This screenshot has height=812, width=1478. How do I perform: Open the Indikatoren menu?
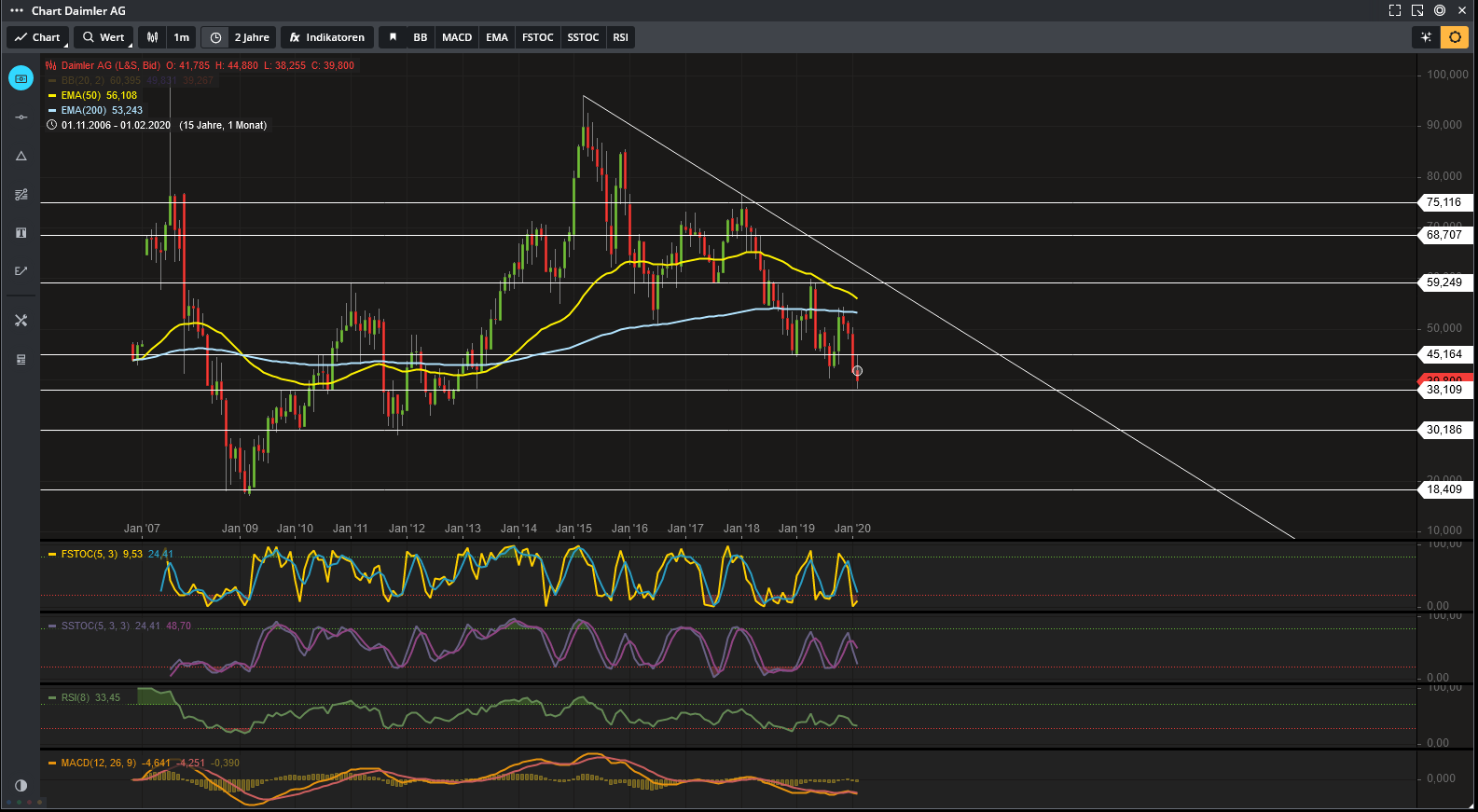point(327,37)
